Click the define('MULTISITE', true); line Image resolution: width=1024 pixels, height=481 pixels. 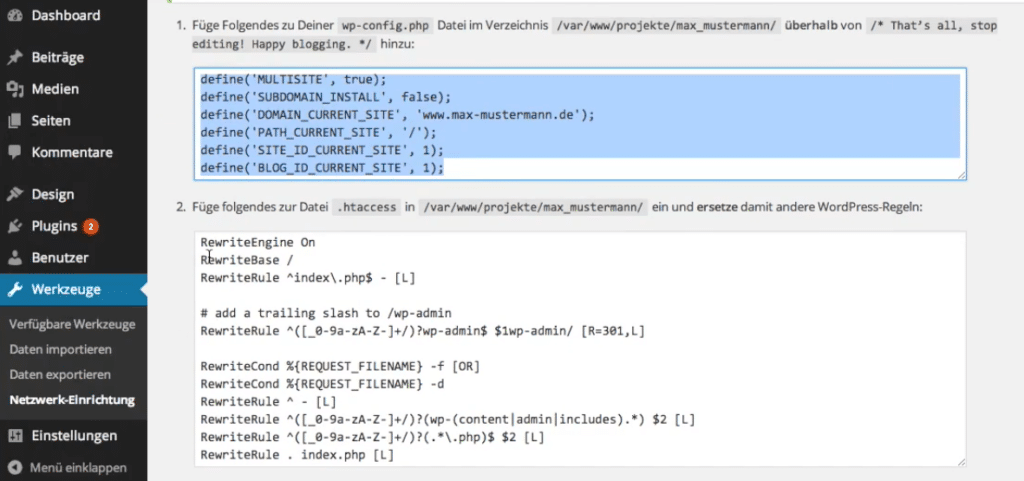294,80
